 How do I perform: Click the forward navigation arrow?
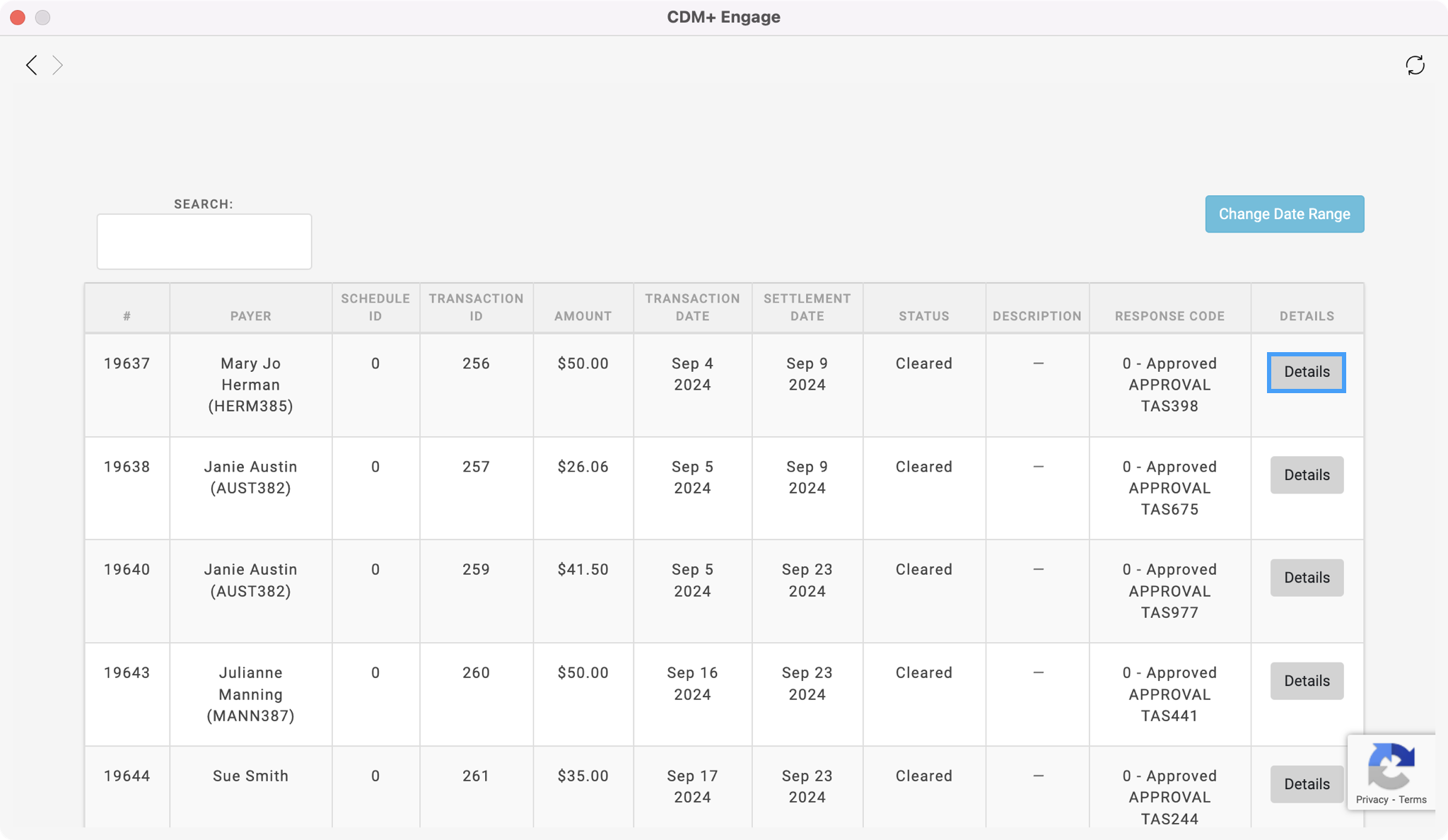click(x=58, y=65)
